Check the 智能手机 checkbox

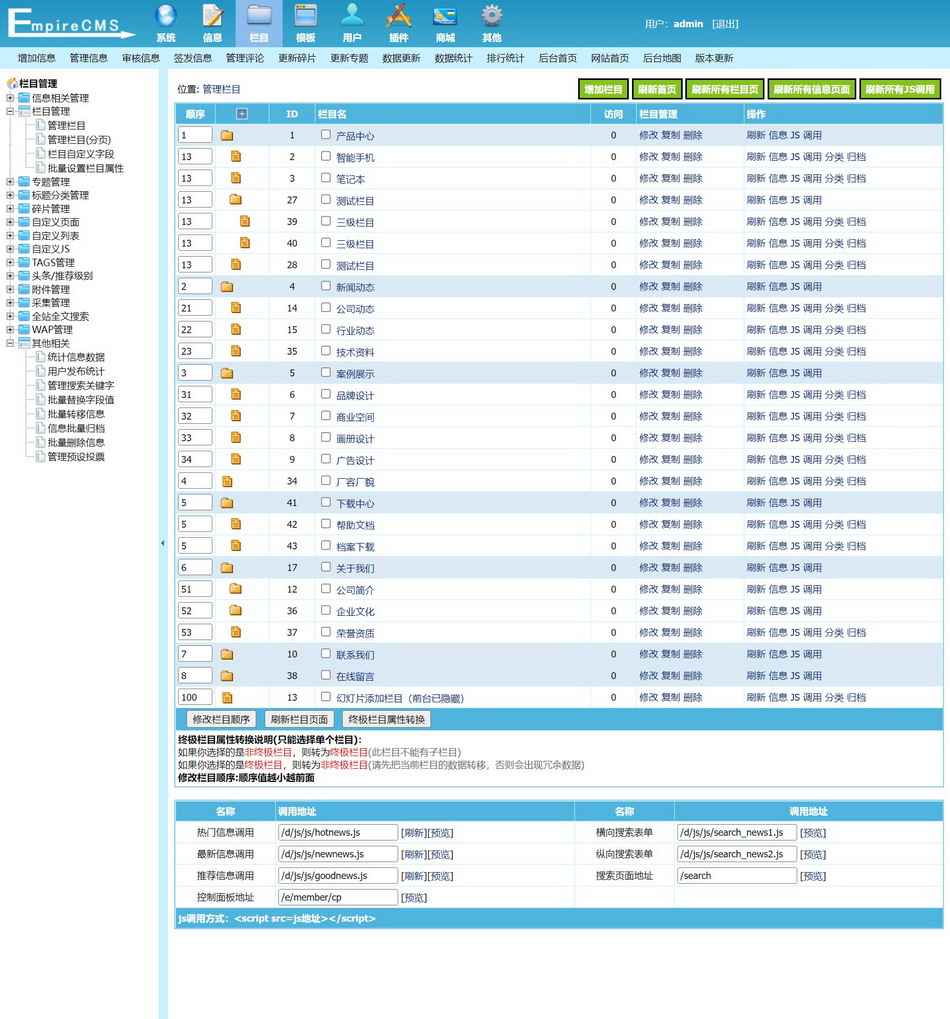click(326, 156)
